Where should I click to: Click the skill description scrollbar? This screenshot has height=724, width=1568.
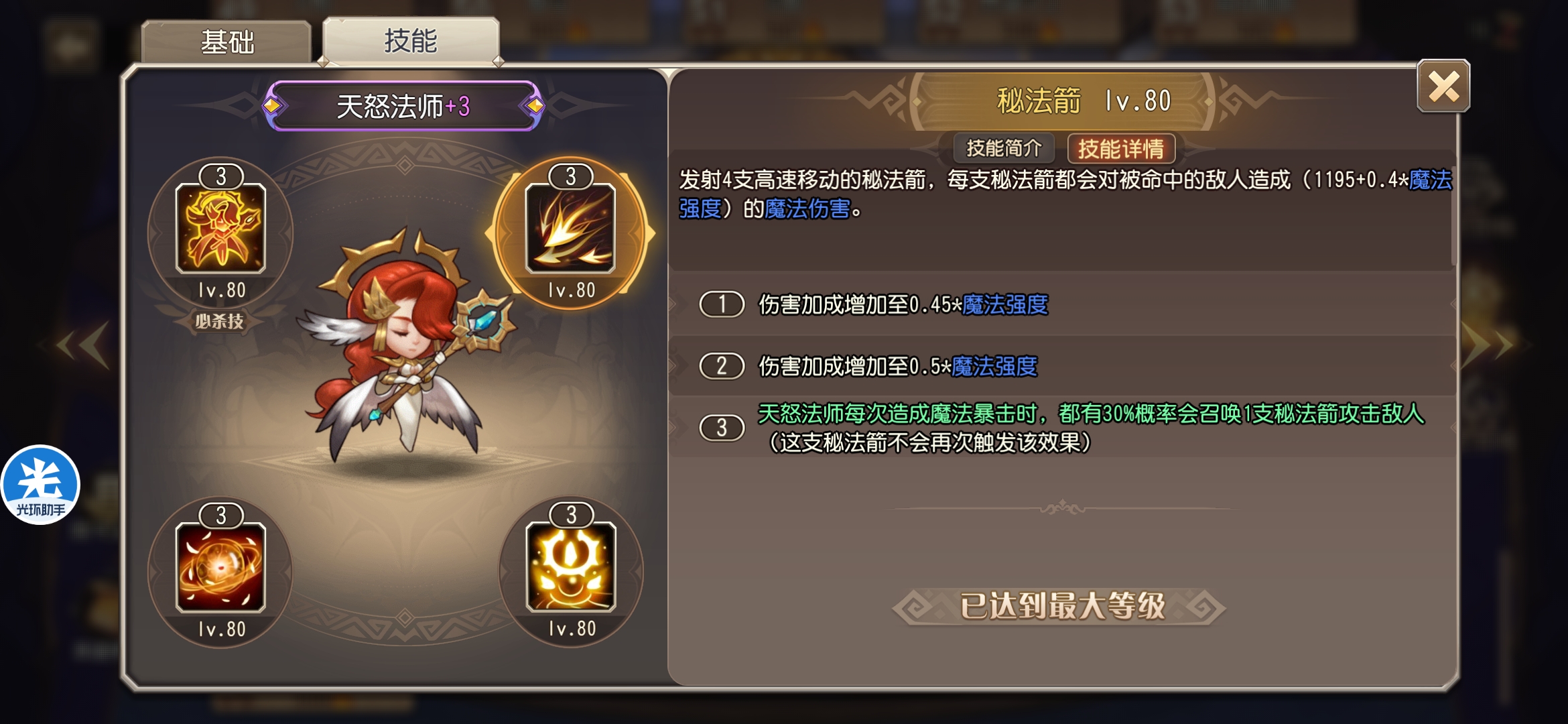coord(1453,215)
